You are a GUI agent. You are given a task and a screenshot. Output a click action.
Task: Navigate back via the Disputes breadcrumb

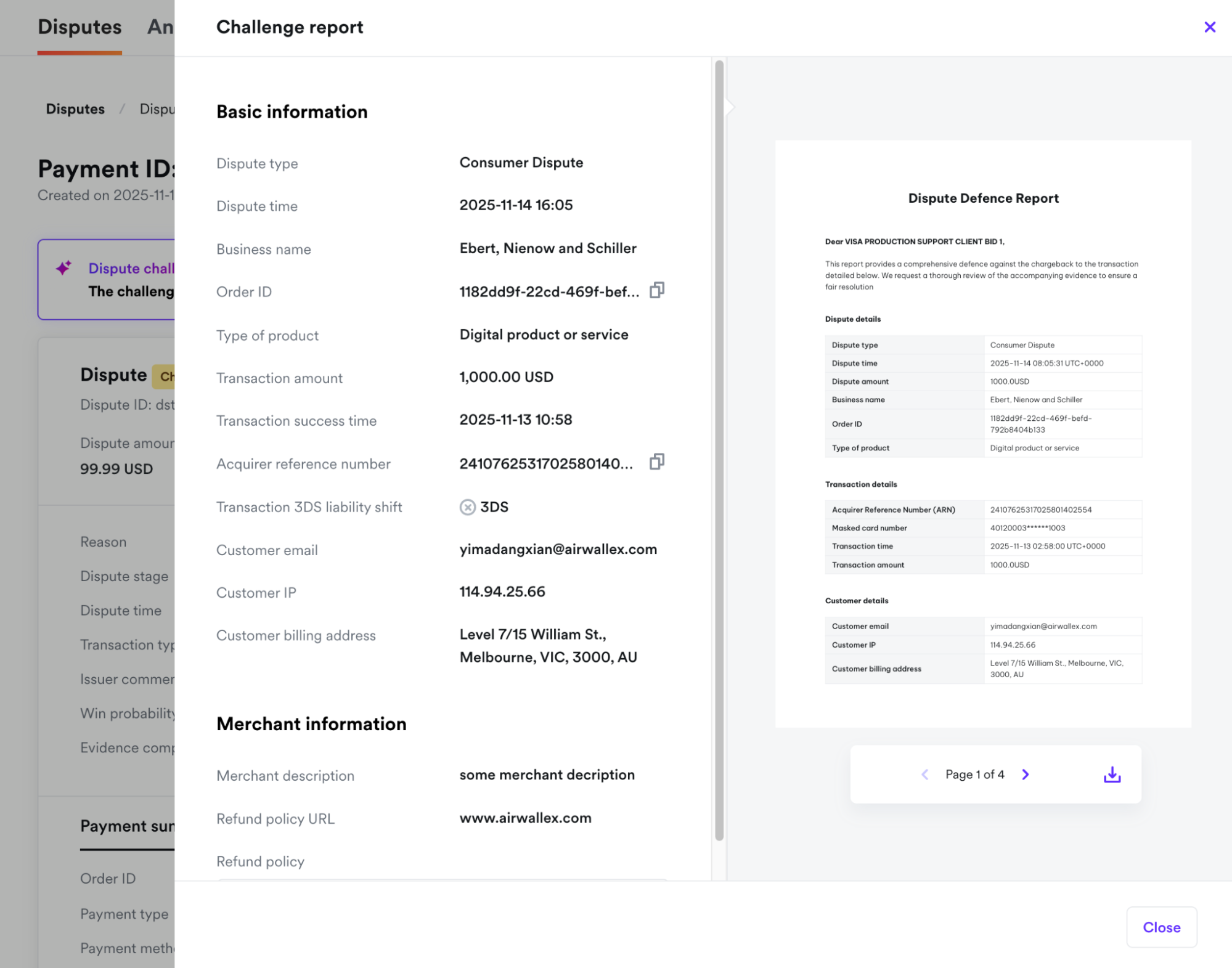75,109
